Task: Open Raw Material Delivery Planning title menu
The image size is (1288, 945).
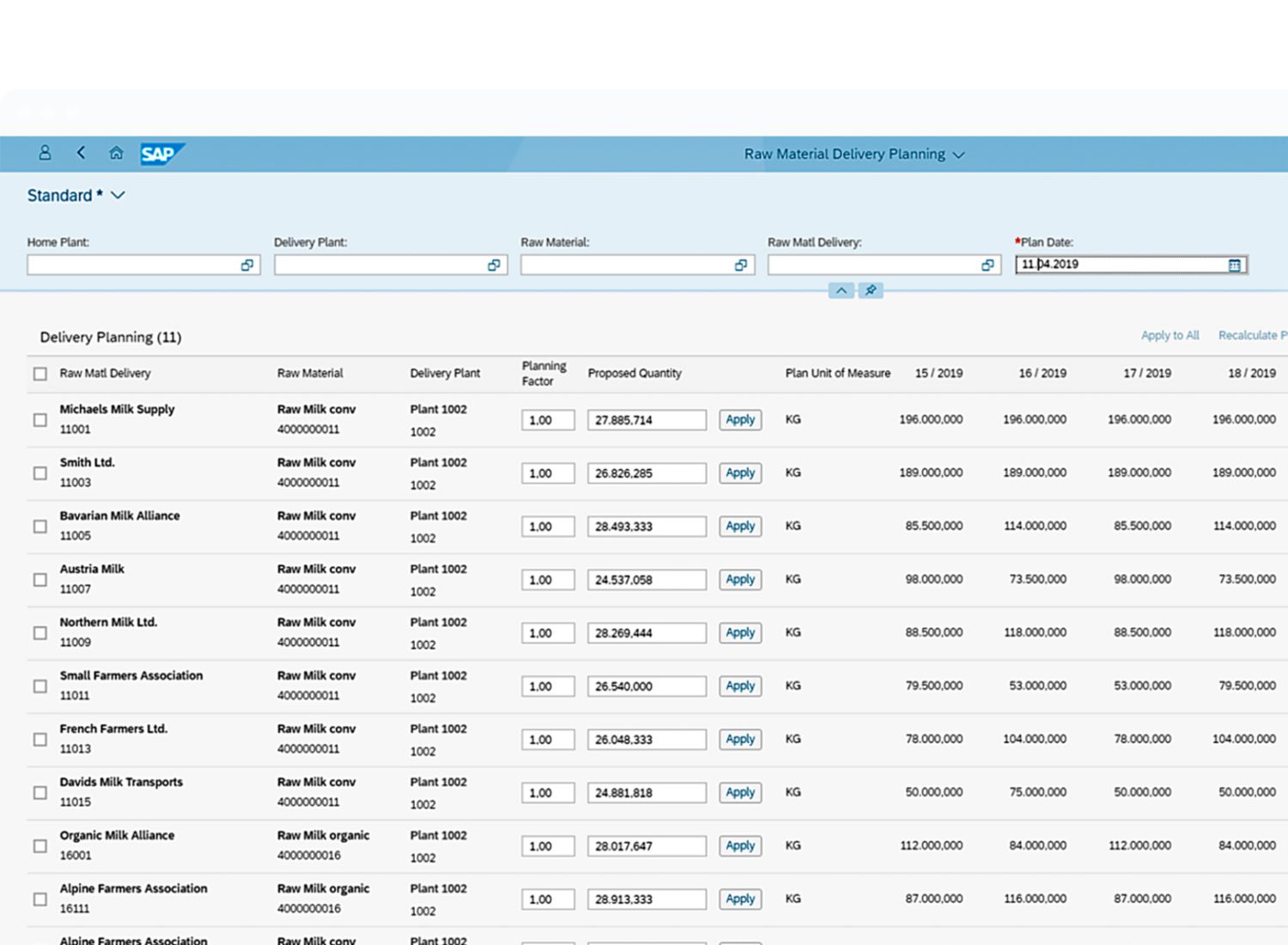Action: 958,155
